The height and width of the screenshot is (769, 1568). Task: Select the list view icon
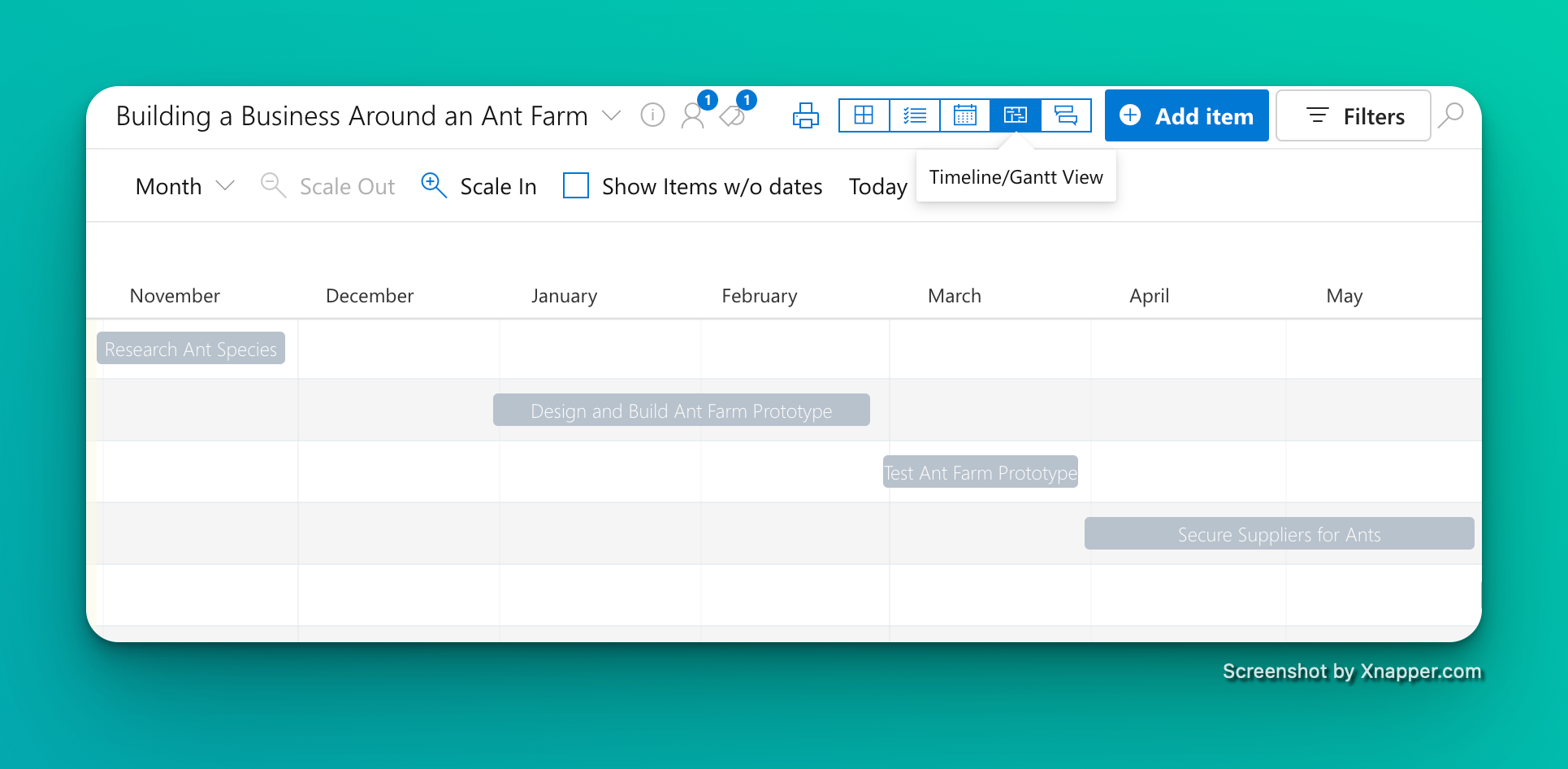914,115
